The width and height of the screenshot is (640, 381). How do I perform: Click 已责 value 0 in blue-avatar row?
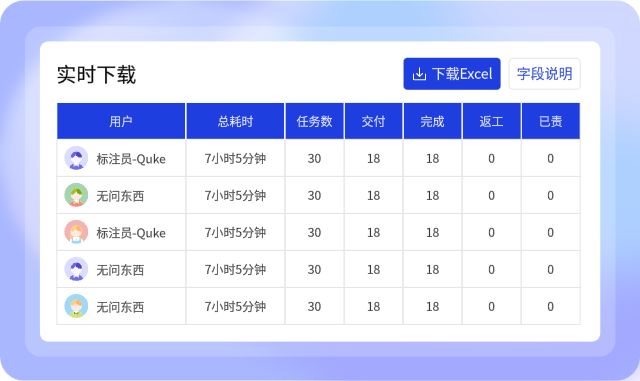[x=551, y=307]
